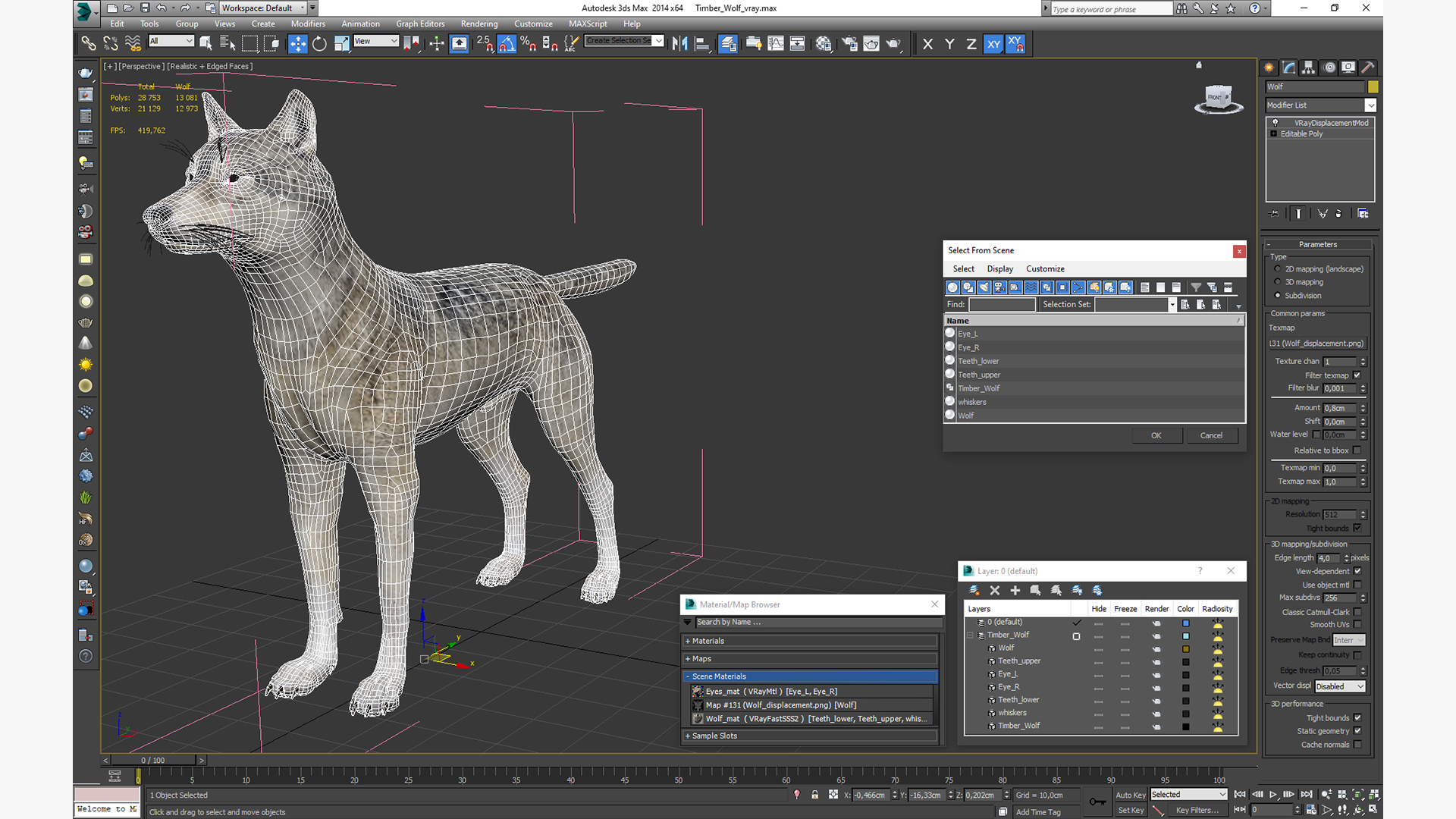The image size is (1456, 819).
Task: Select the 2D mapping (landscape) radio button
Action: (x=1278, y=269)
